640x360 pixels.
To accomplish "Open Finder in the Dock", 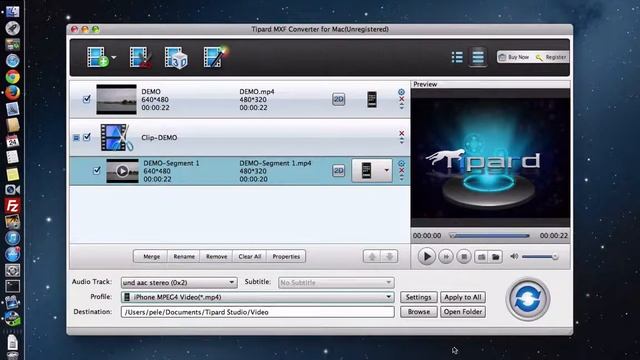I will coord(12,11).
